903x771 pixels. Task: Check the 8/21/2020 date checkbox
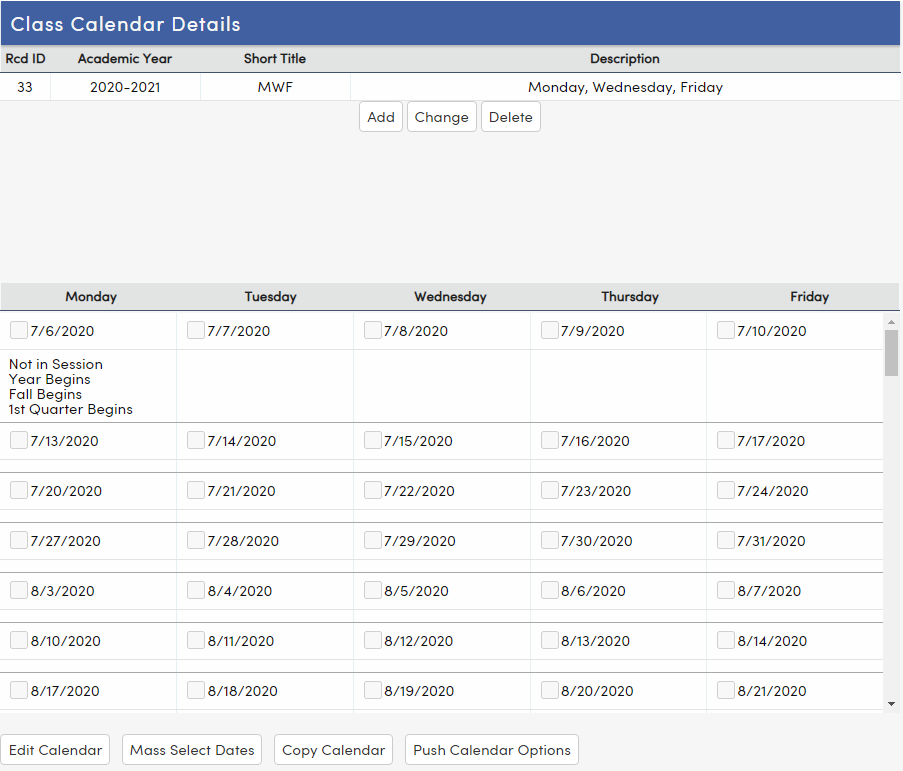(x=725, y=690)
